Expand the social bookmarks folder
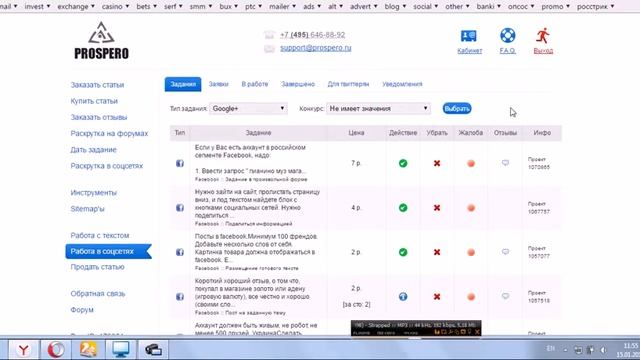Viewport: 640px width, 360px height. [425, 7]
